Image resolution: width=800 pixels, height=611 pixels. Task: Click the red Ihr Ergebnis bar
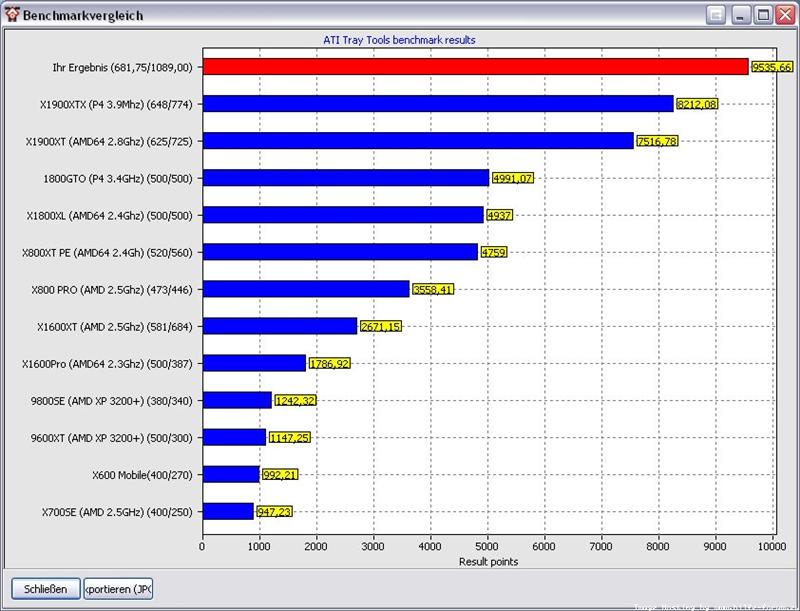[x=476, y=67]
